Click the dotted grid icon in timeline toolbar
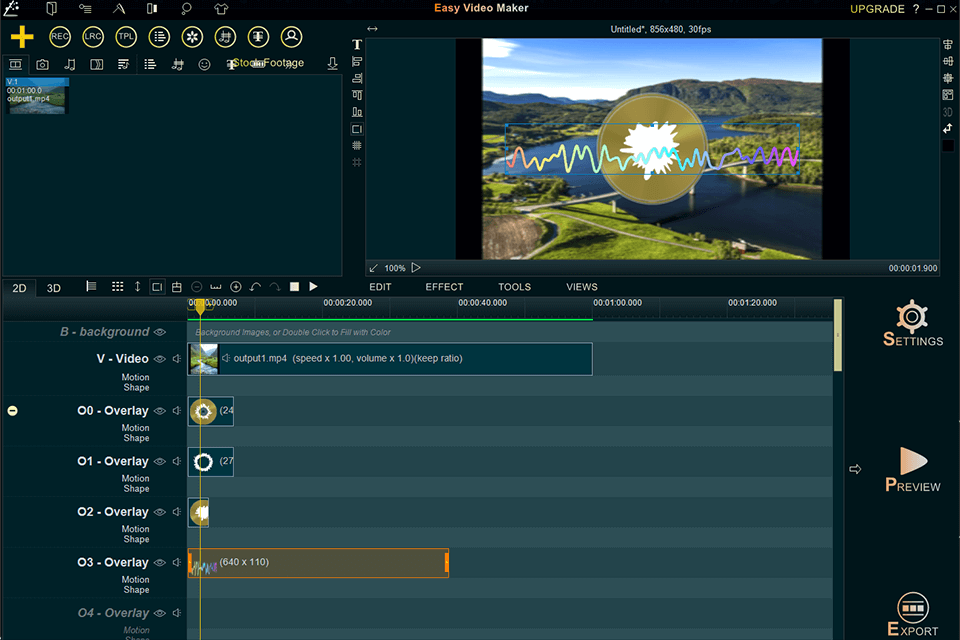 pos(118,287)
